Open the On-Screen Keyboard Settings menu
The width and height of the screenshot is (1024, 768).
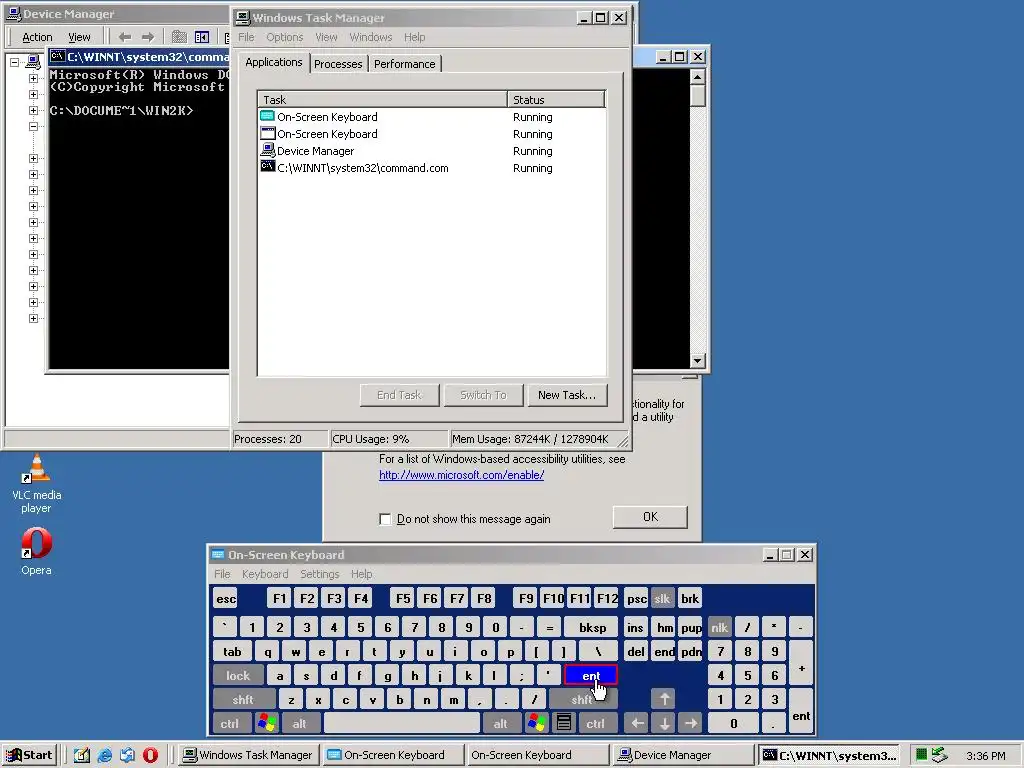(x=319, y=574)
